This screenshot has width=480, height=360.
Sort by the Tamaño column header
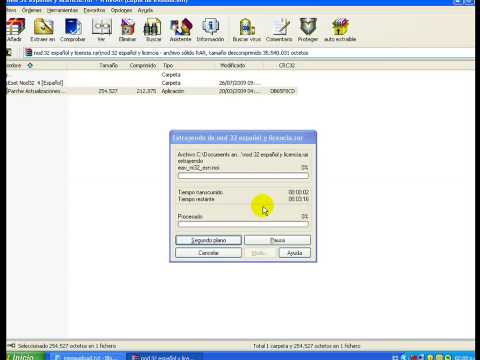(109, 65)
